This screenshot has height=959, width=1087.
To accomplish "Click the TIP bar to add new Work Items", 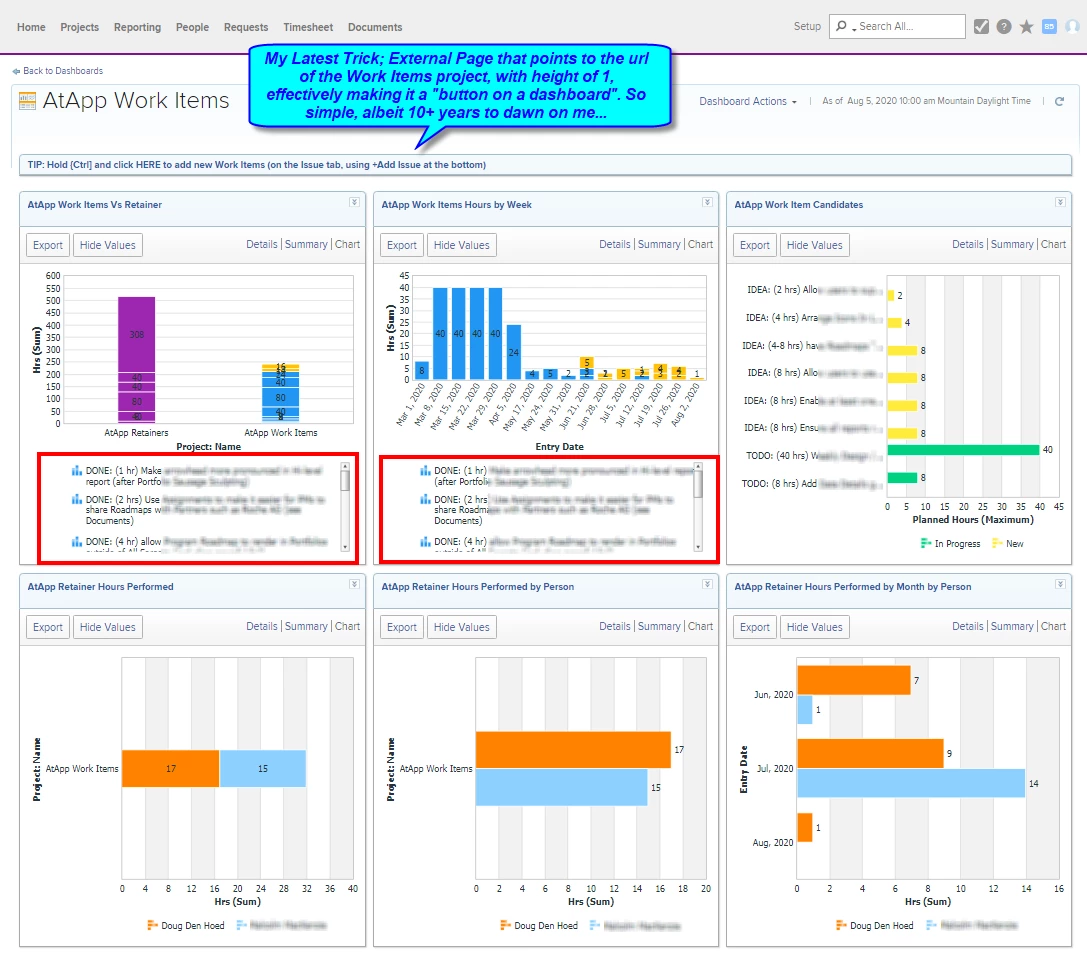I will coord(545,165).
